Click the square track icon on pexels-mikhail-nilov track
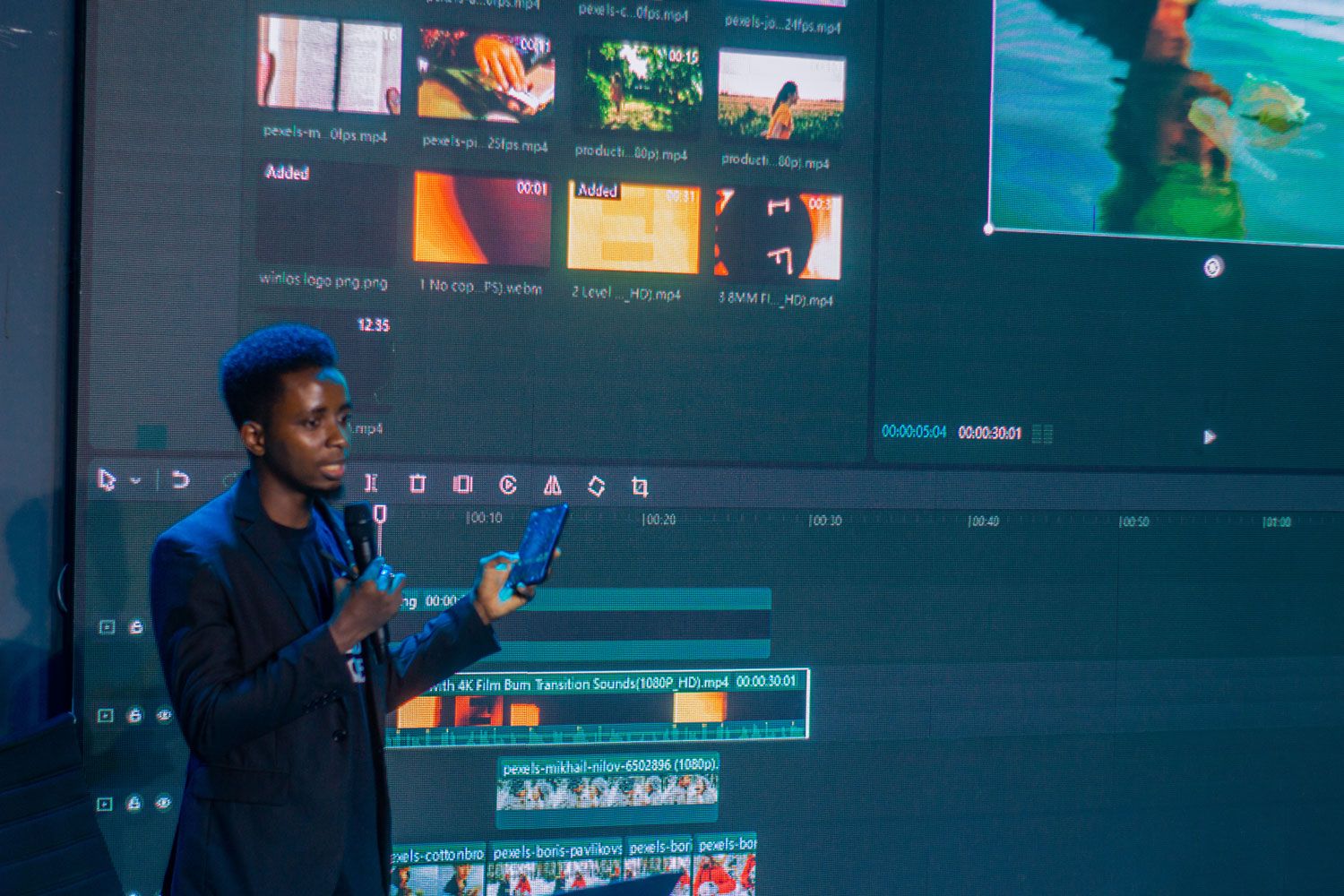 pyautogui.click(x=104, y=805)
